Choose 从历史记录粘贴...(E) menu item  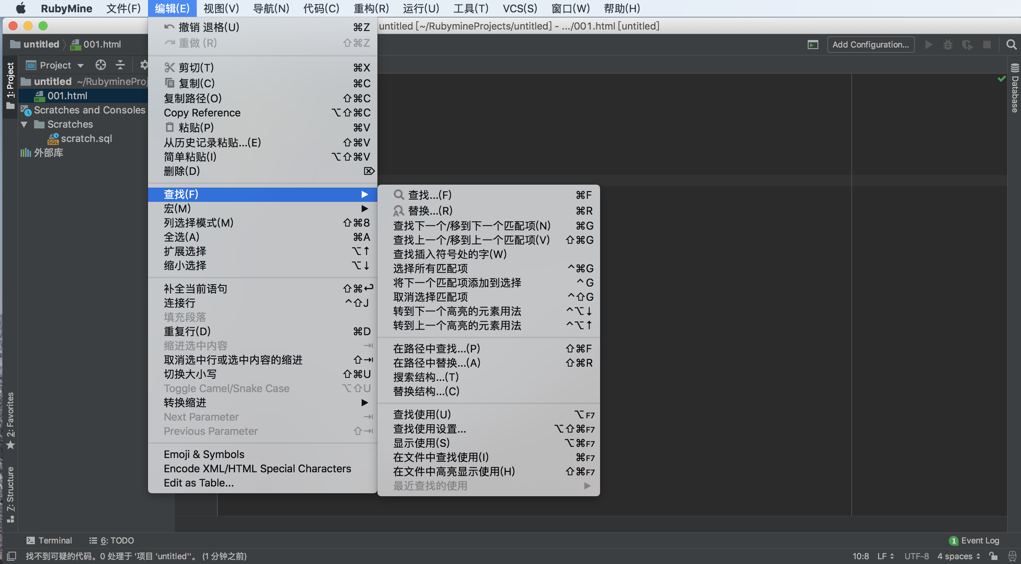click(262, 143)
